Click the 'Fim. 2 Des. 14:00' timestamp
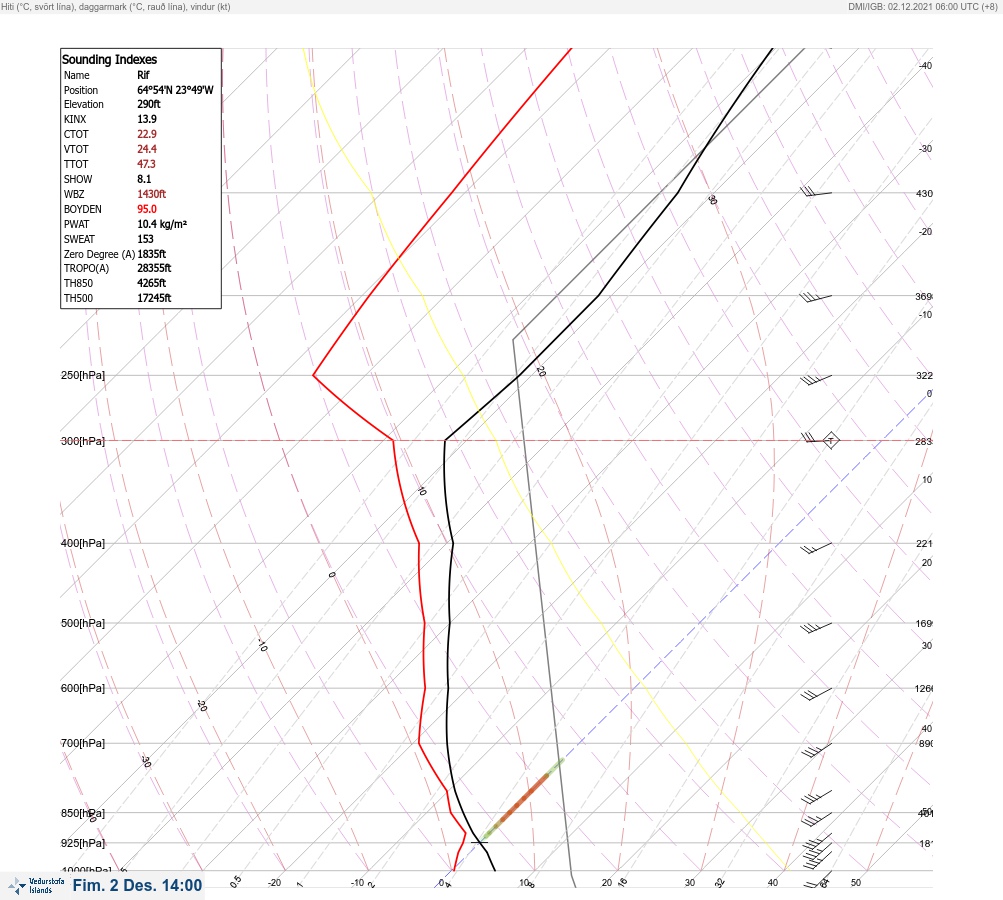The height and width of the screenshot is (900, 1003). click(138, 885)
